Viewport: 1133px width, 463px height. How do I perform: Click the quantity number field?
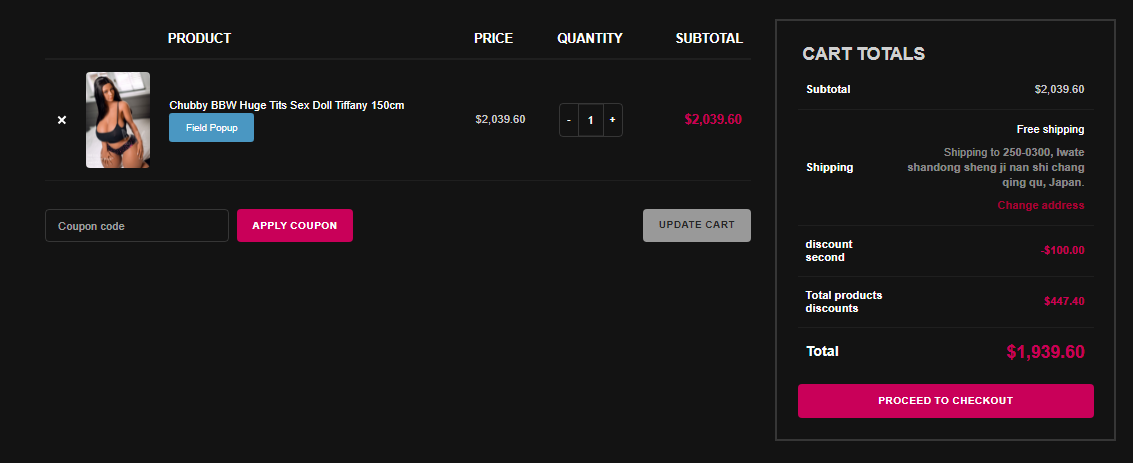(590, 120)
